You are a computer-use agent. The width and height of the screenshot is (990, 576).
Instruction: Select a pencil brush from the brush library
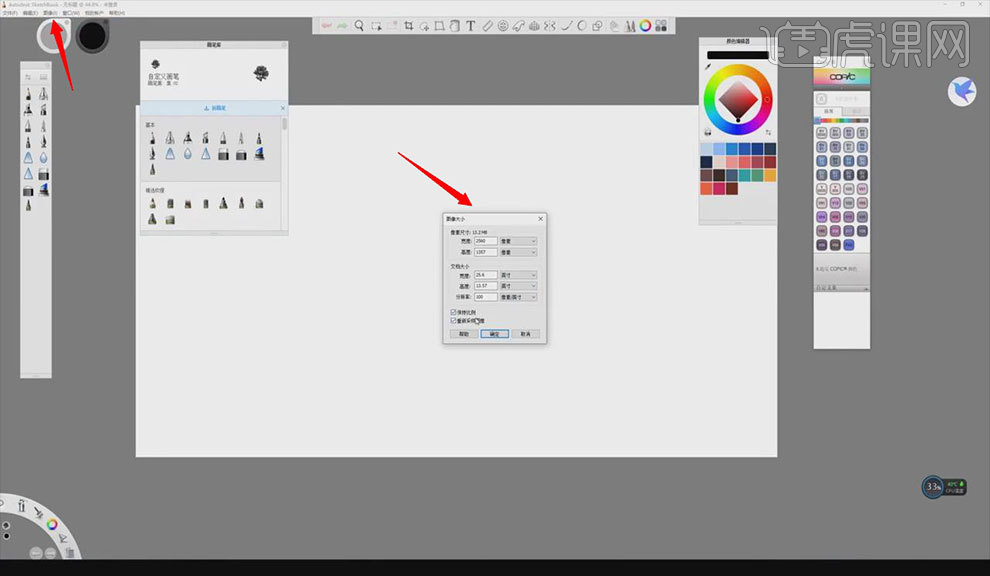tap(155, 136)
